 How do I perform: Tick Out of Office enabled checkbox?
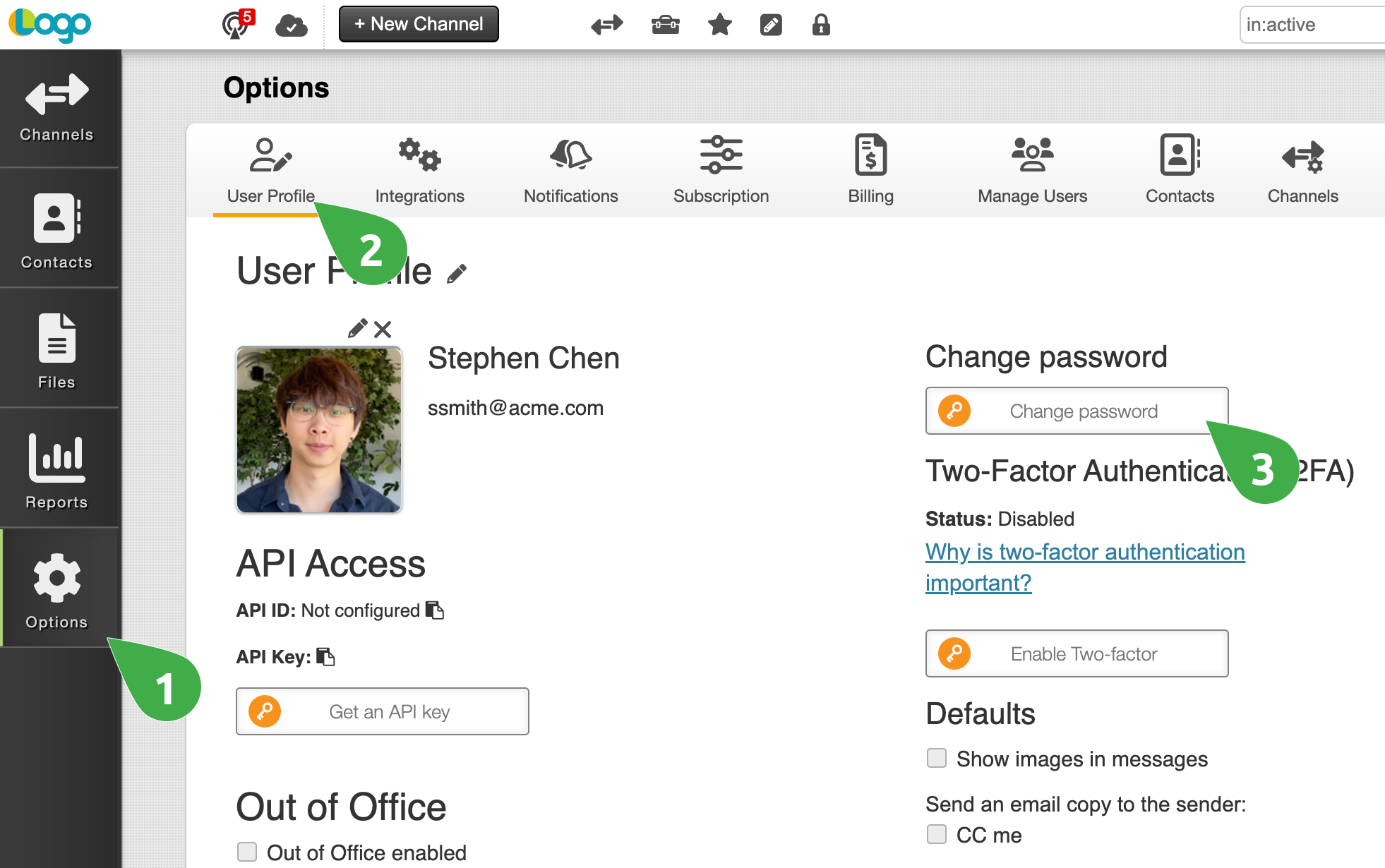(247, 852)
